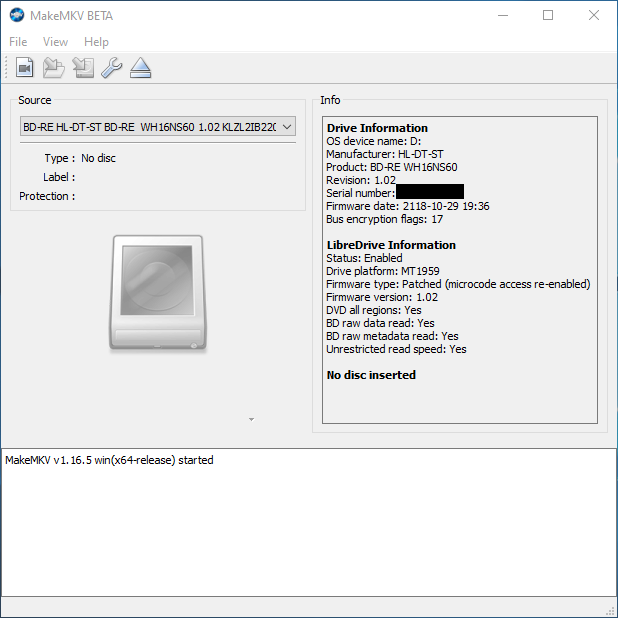
Task: Click 'Bus encryption flags: 17' line
Action: pyautogui.click(x=384, y=219)
